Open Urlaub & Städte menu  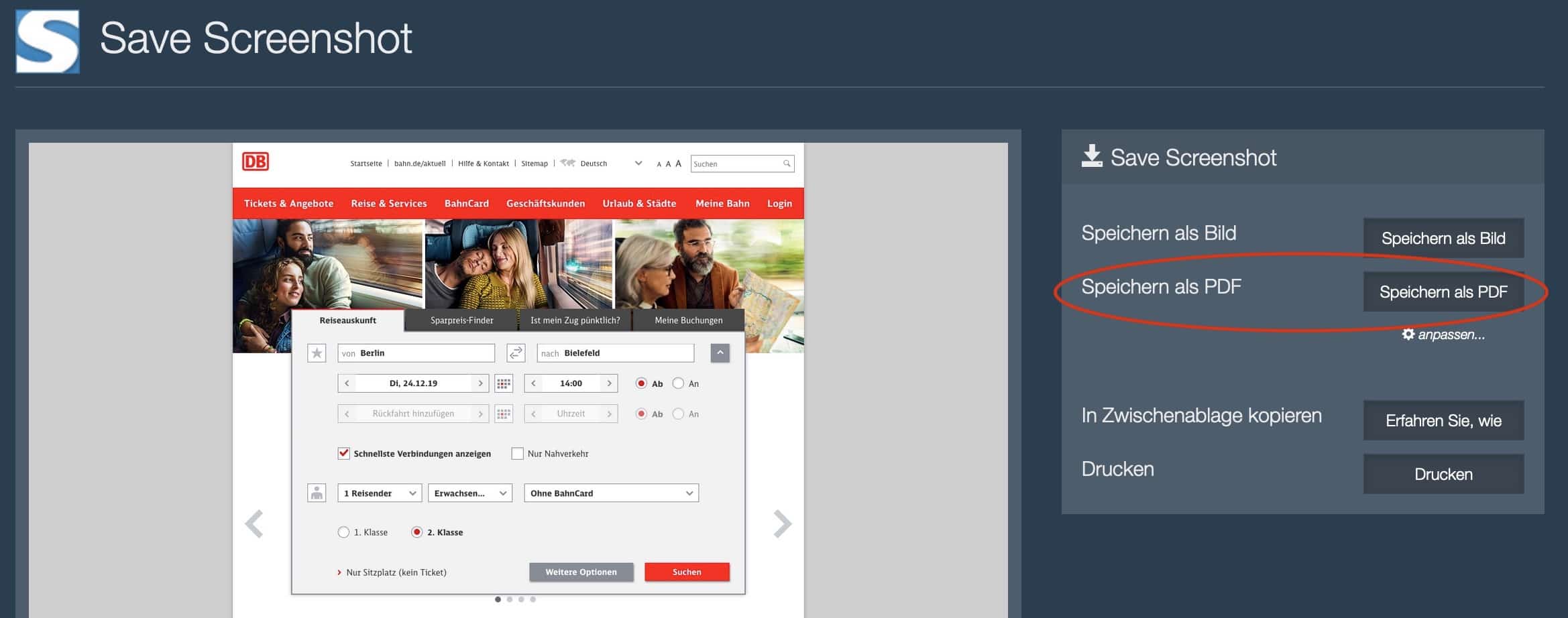(639, 203)
